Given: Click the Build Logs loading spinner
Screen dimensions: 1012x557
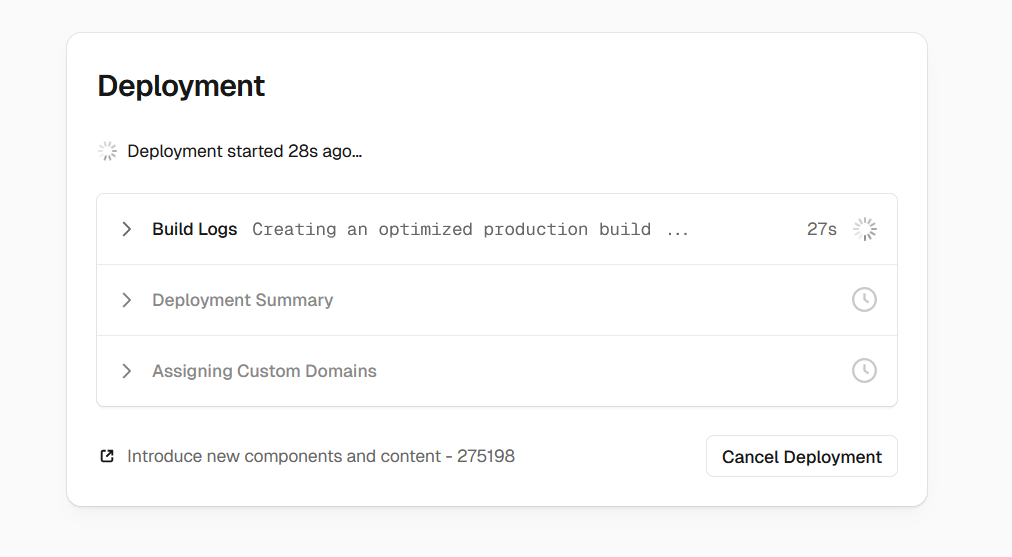Looking at the screenshot, I should [864, 229].
